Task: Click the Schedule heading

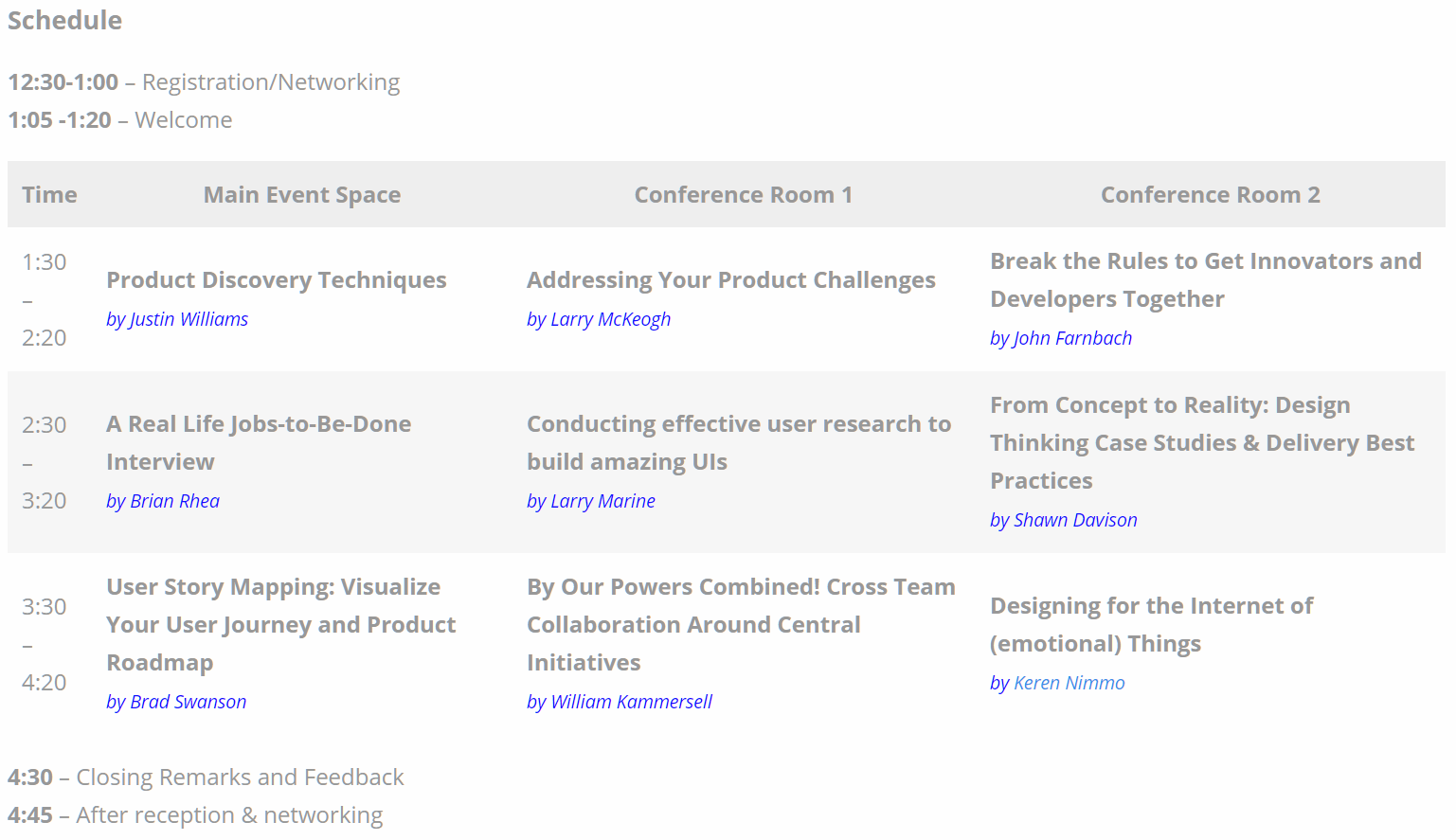Action: [x=64, y=21]
